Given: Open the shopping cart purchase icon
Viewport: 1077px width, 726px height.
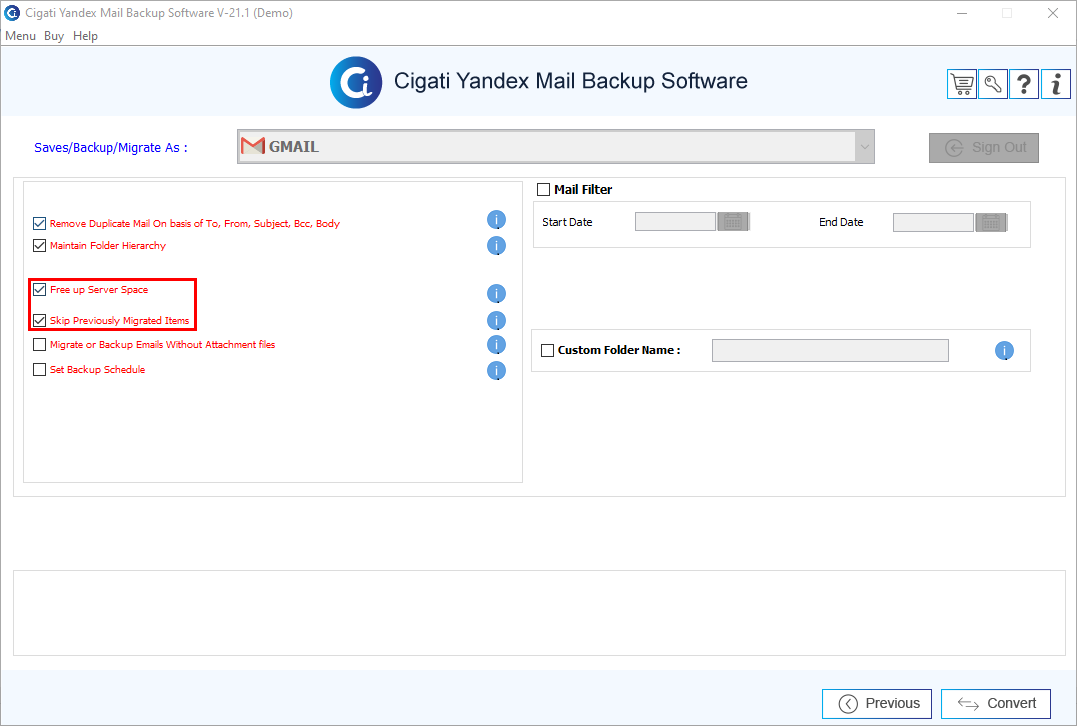Looking at the screenshot, I should coord(962,84).
